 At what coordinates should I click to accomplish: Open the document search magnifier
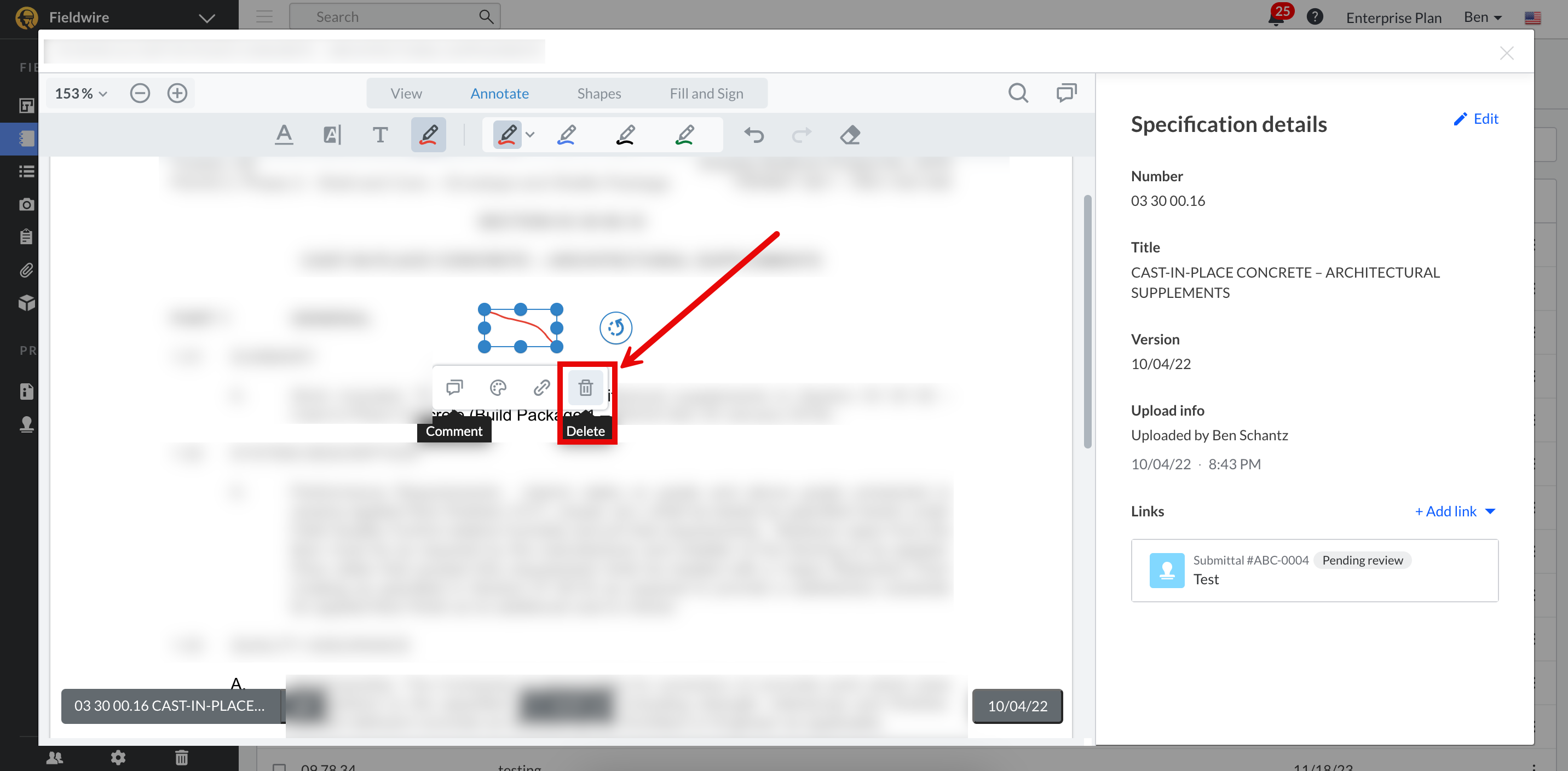click(1018, 93)
